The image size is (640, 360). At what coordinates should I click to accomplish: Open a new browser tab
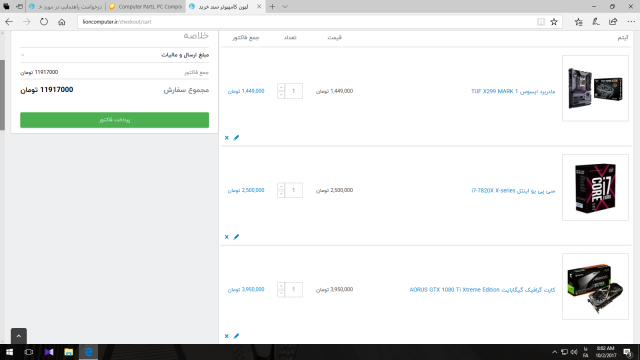272,7
